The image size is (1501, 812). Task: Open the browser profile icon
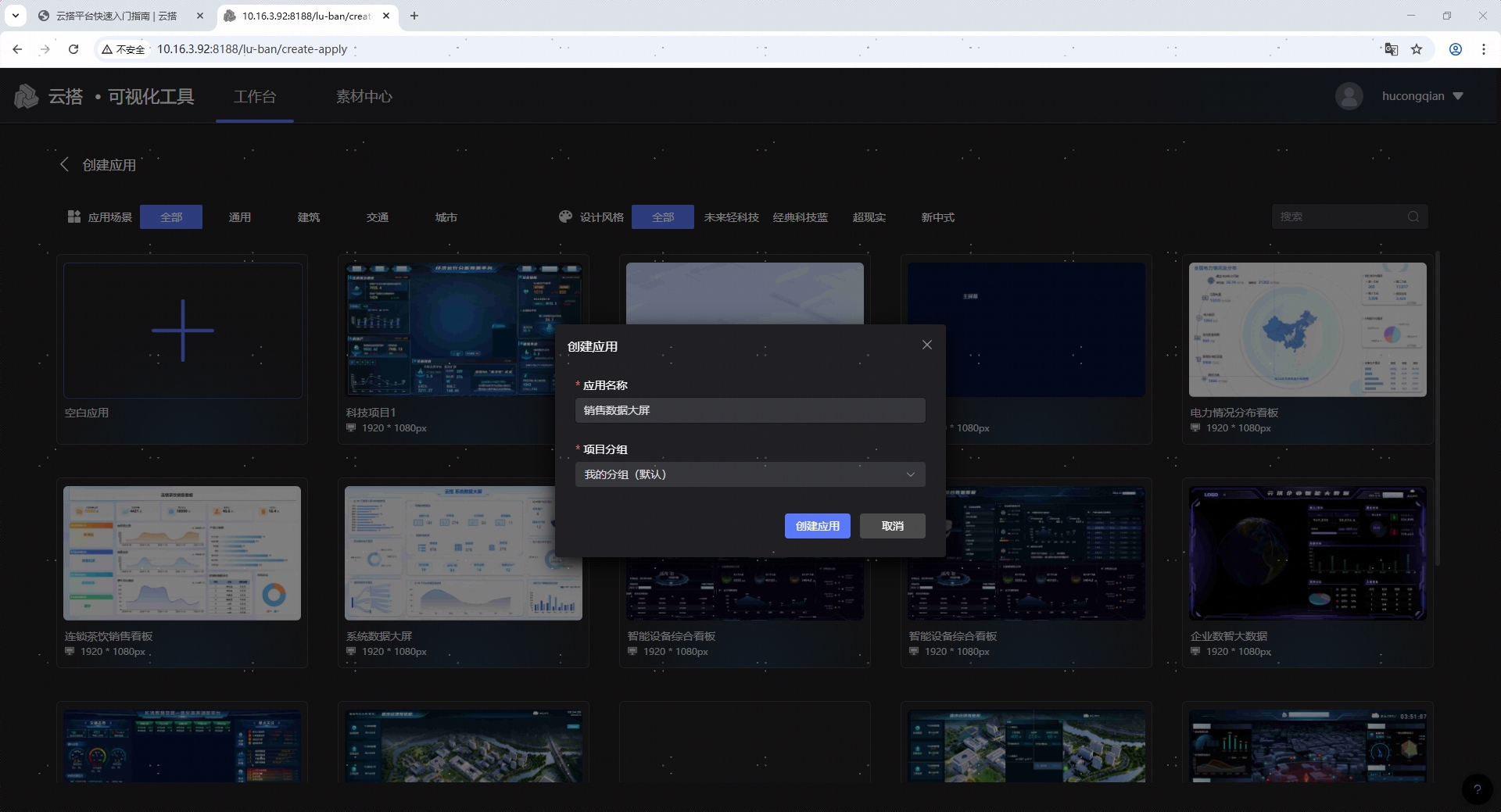tap(1456, 49)
